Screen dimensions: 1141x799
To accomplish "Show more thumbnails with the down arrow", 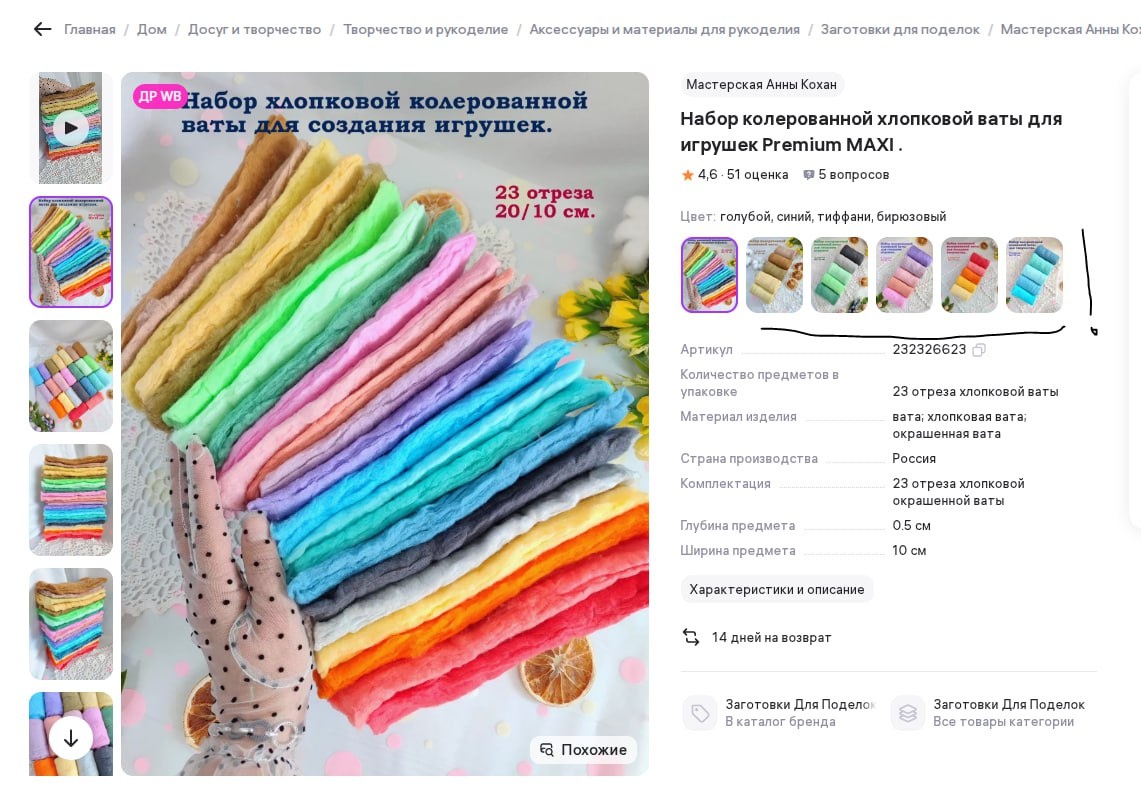I will click(x=71, y=739).
